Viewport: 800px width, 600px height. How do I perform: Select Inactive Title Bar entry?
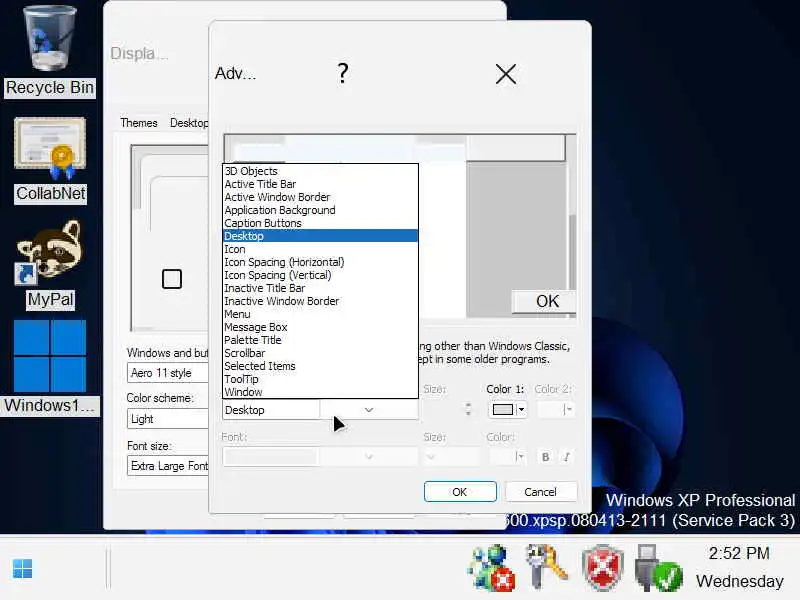tap(320, 288)
